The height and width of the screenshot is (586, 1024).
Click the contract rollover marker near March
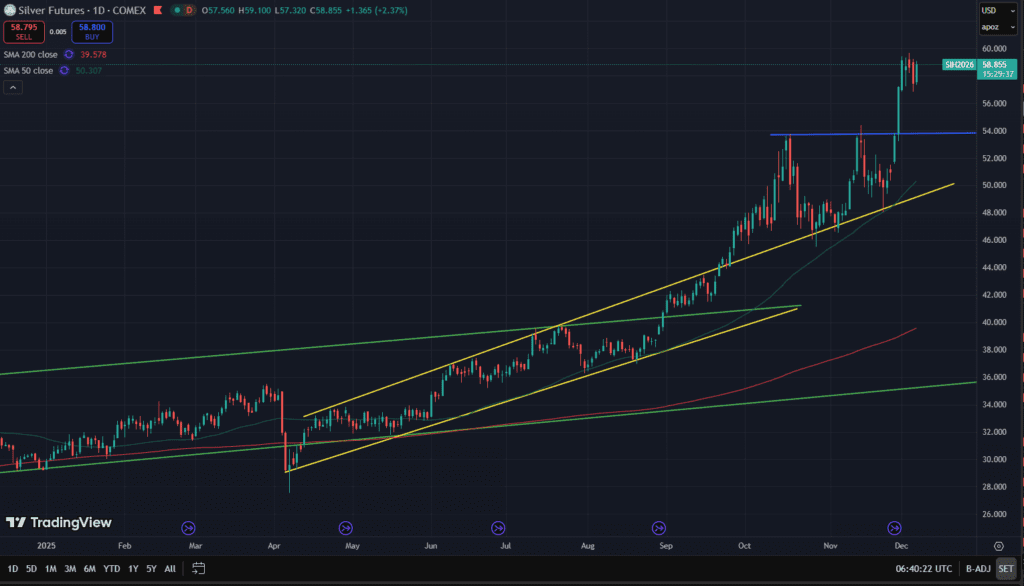pyautogui.click(x=188, y=528)
